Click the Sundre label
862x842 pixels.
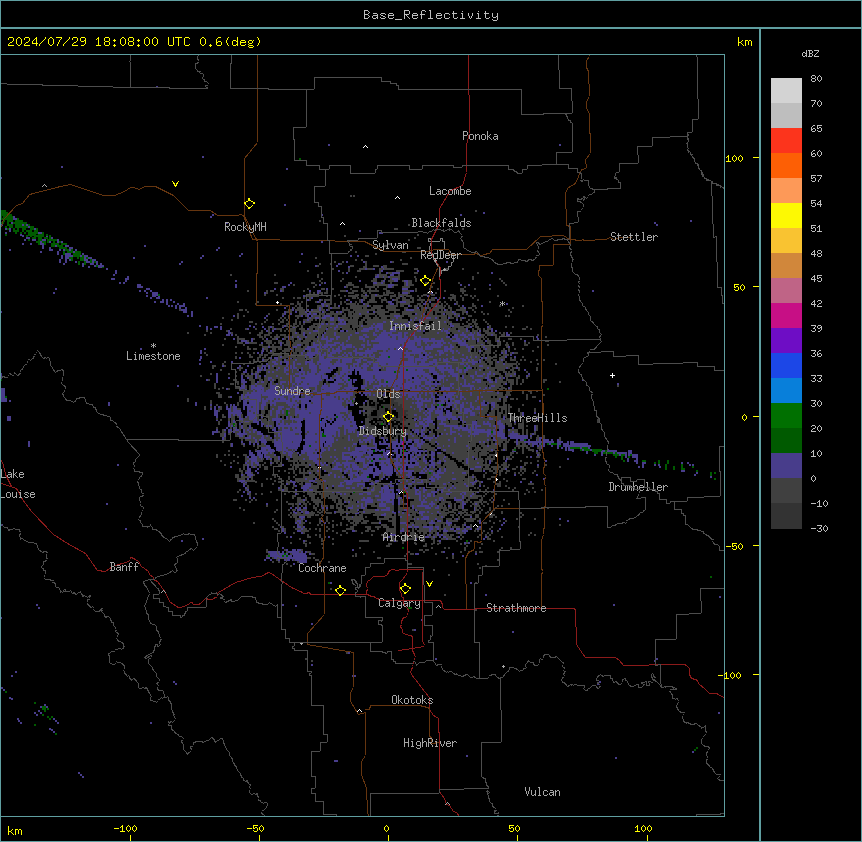[292, 391]
